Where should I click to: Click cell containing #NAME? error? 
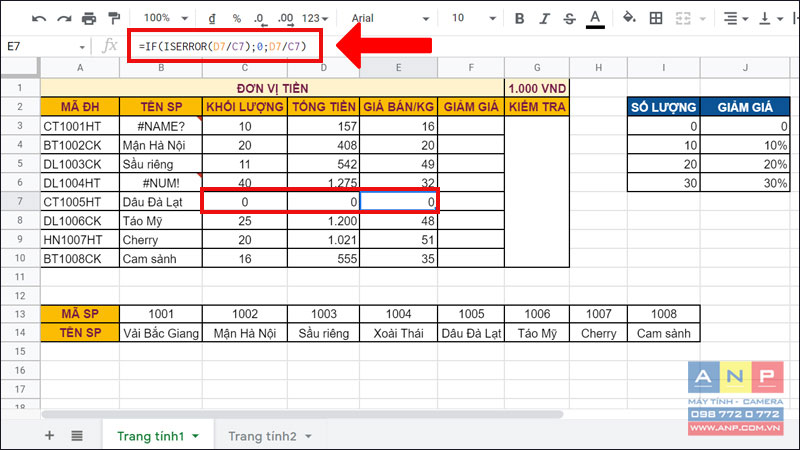click(161, 126)
